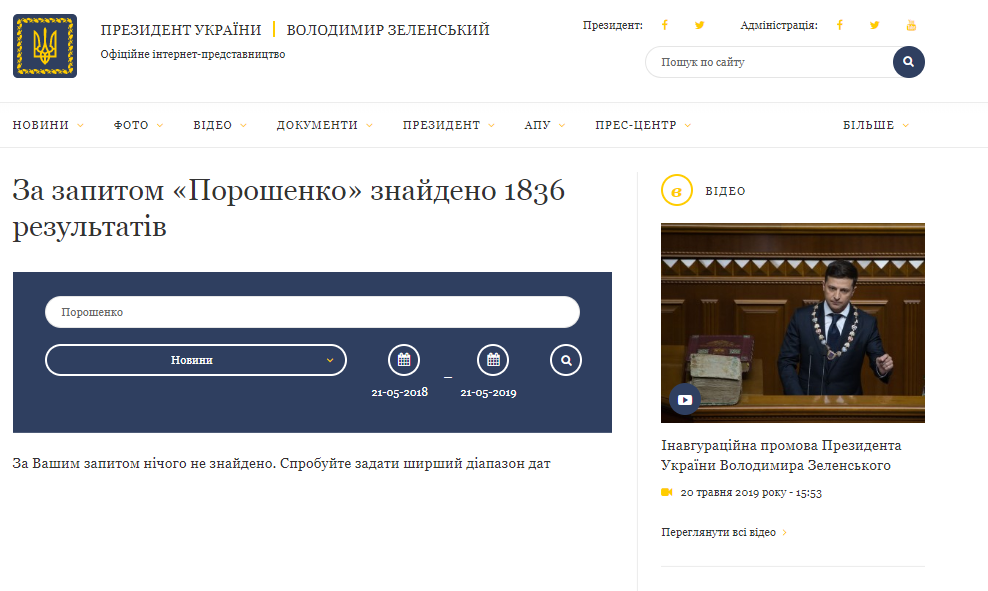Open the end date calendar picker
This screenshot has width=988, height=591.
click(x=493, y=360)
